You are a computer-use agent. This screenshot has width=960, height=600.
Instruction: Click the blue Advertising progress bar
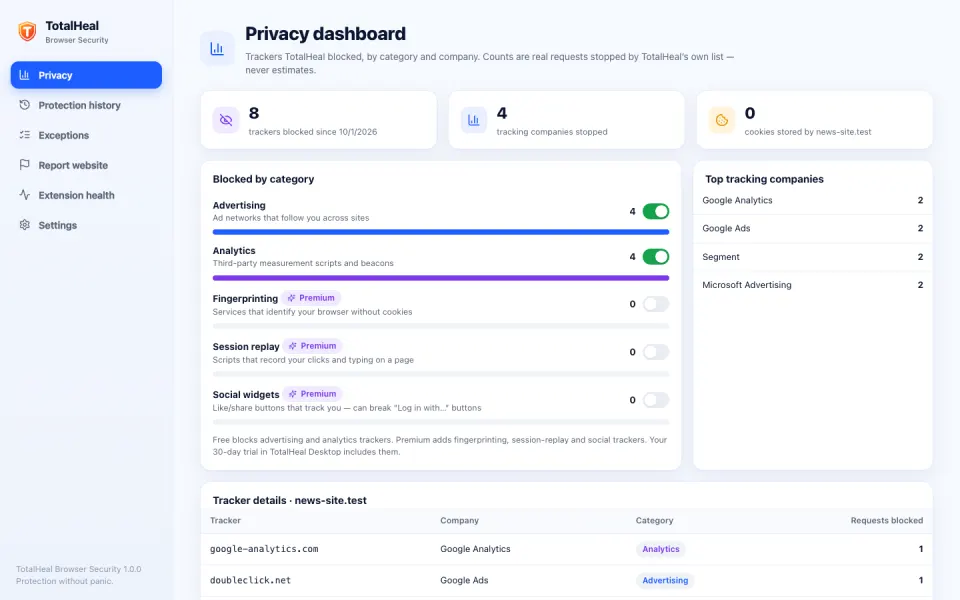[x=441, y=232]
